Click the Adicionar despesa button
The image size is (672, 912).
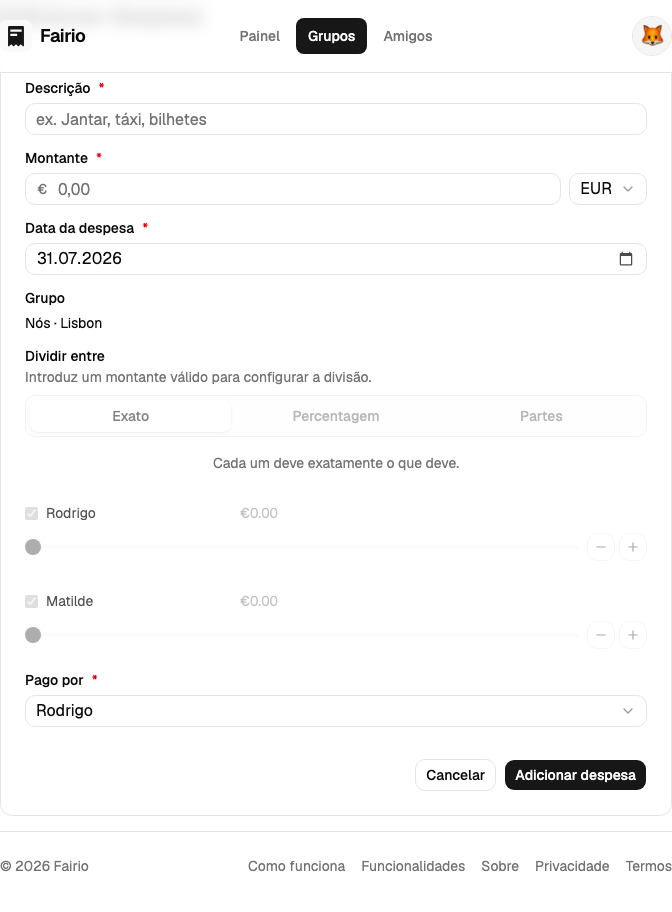[575, 775]
